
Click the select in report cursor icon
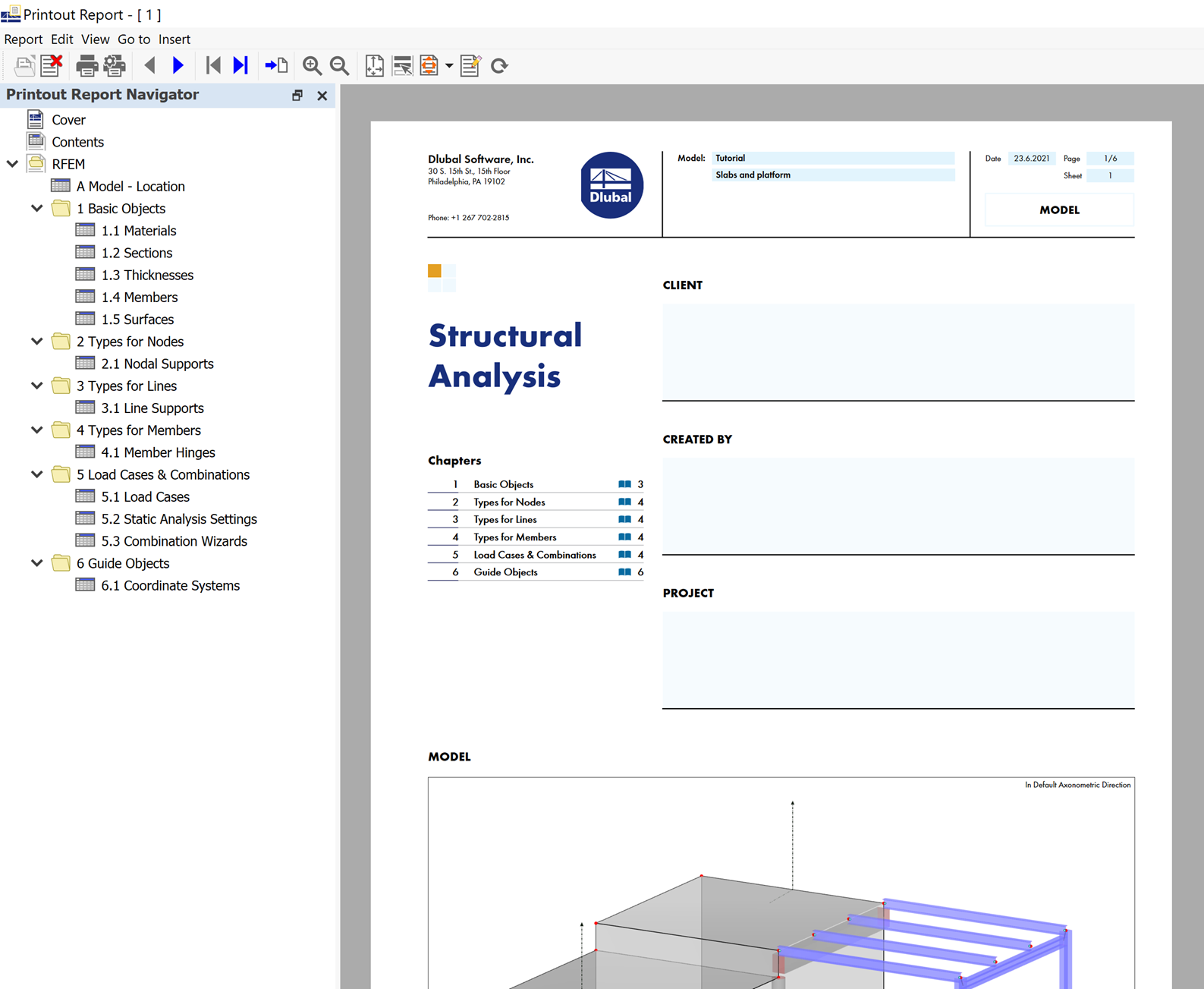(x=402, y=66)
